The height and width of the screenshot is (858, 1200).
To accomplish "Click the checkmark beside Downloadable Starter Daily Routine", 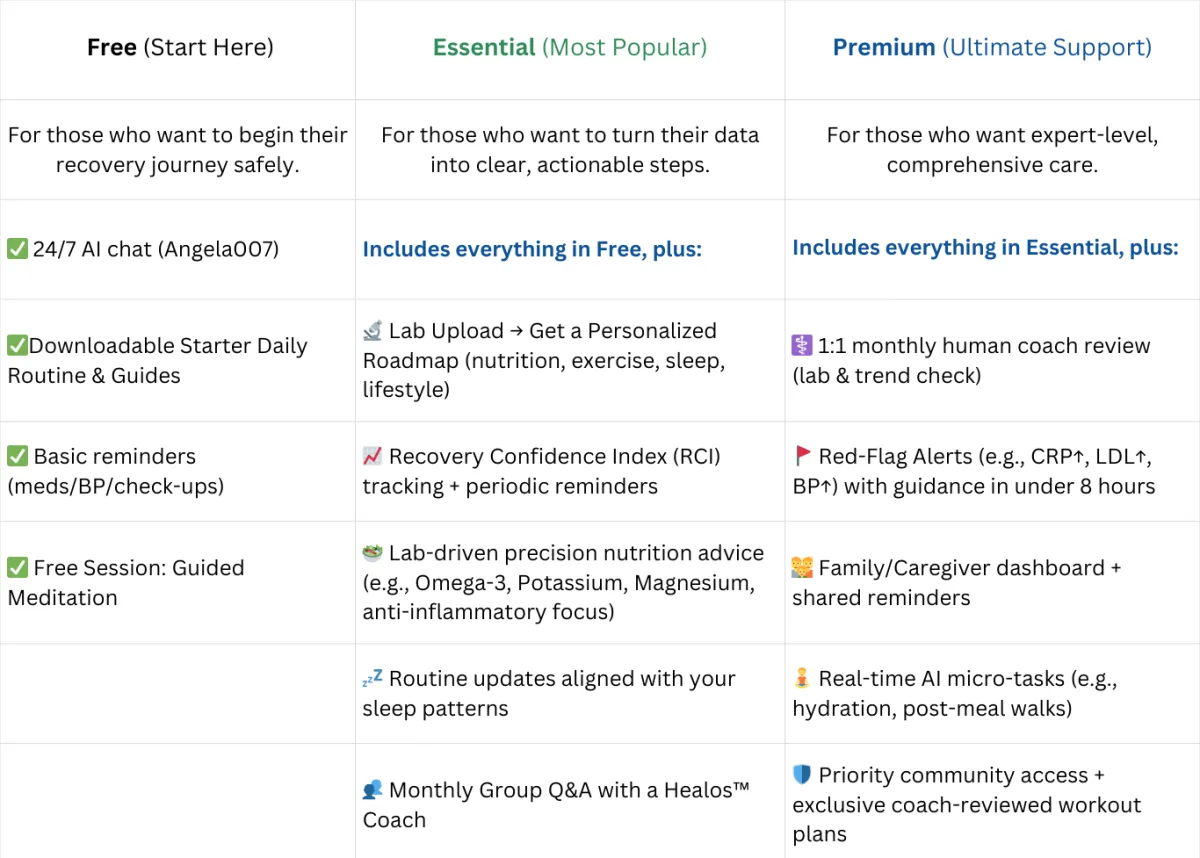I will pyautogui.click(x=17, y=346).
